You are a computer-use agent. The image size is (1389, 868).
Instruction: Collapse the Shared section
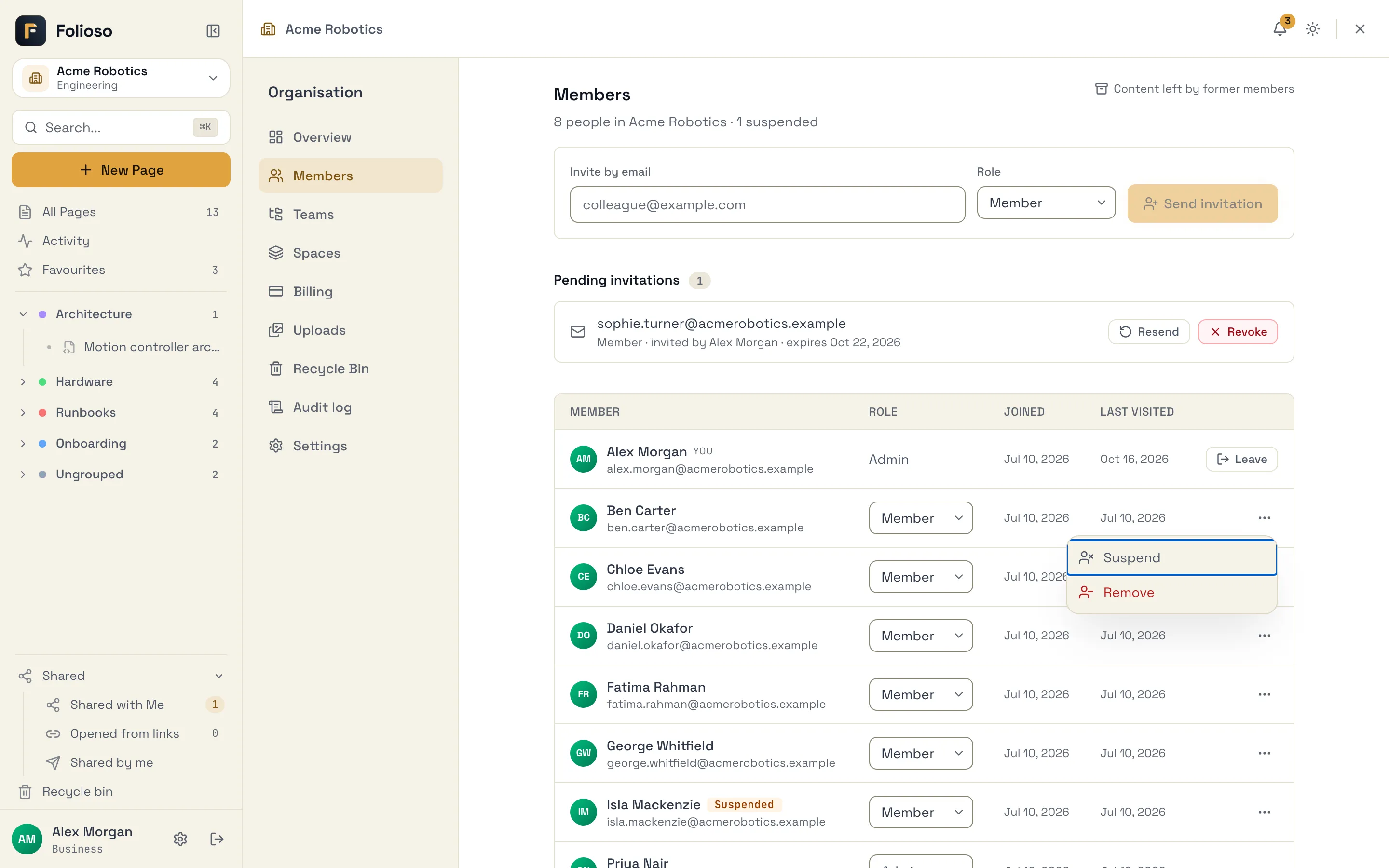[x=218, y=676]
